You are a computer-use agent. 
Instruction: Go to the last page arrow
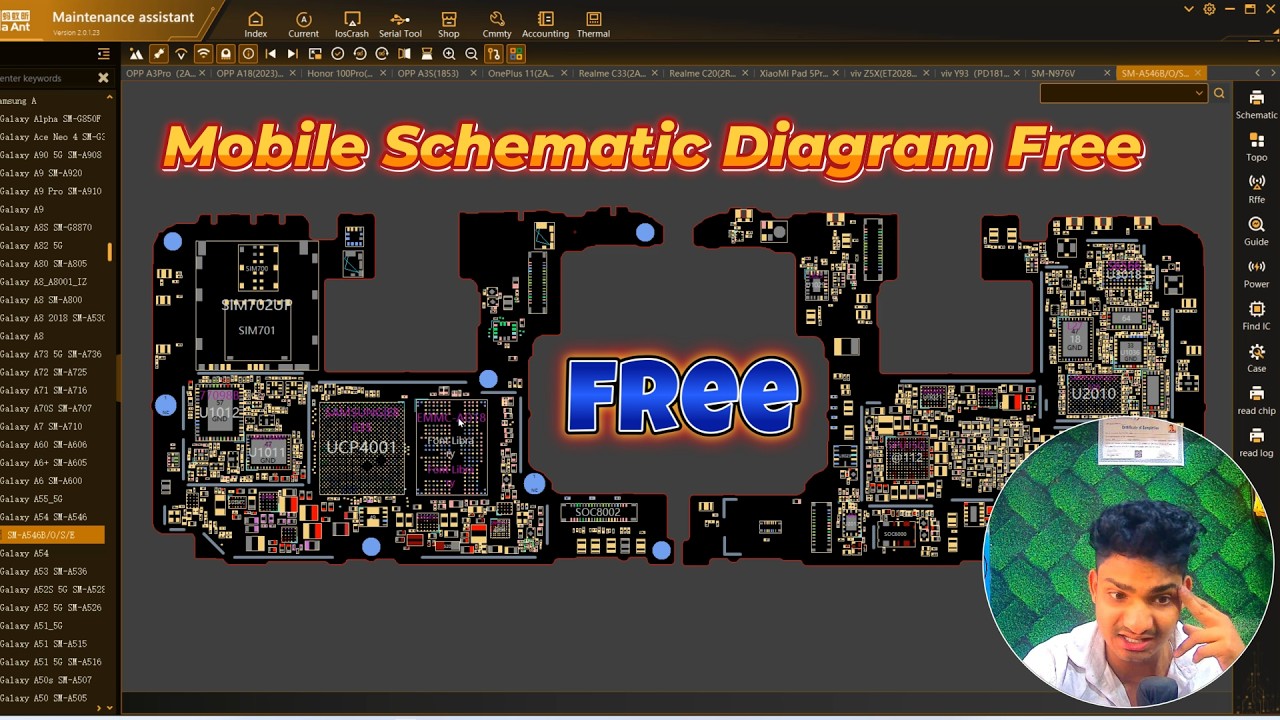[x=292, y=54]
